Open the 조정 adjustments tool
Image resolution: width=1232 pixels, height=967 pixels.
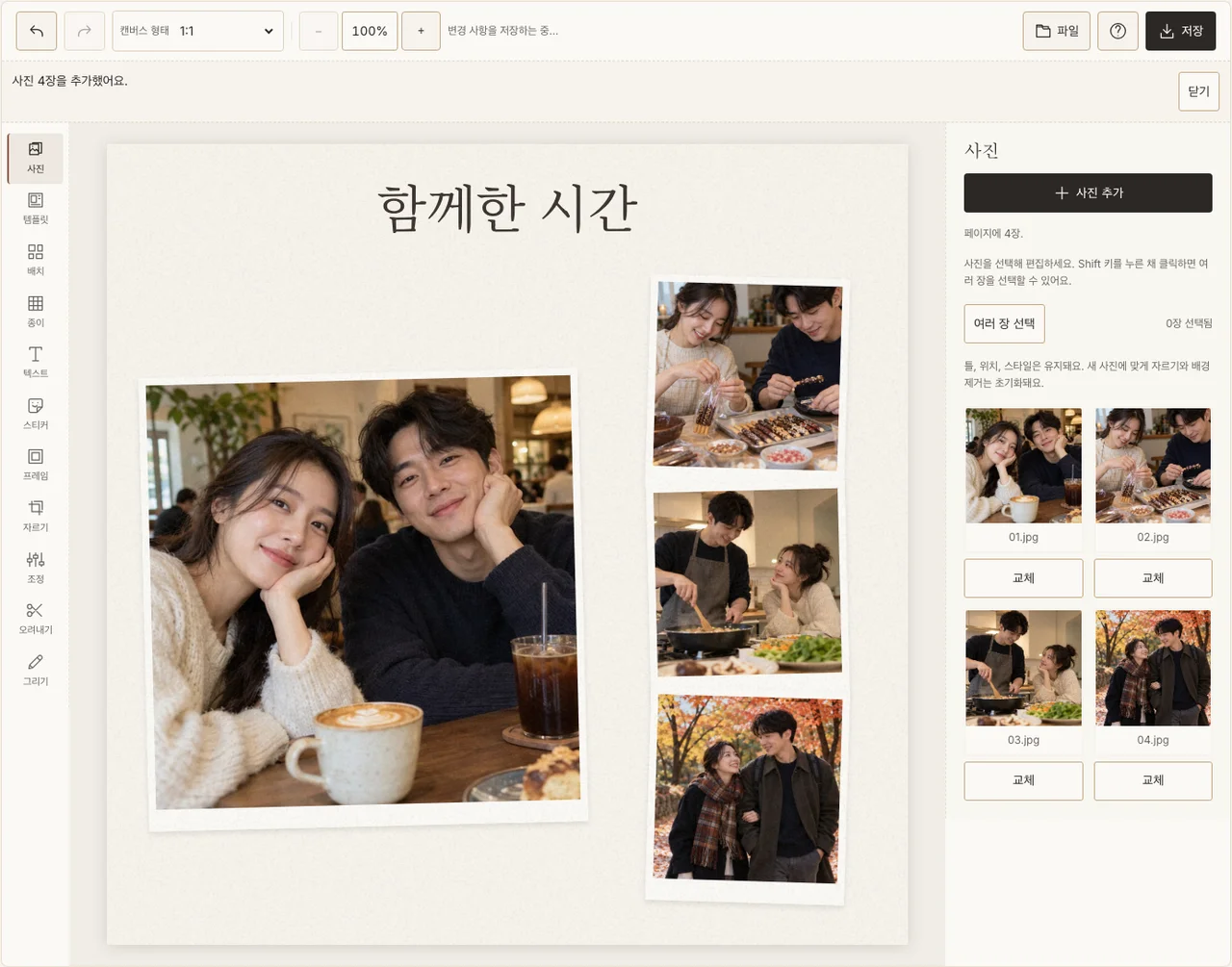(x=36, y=568)
